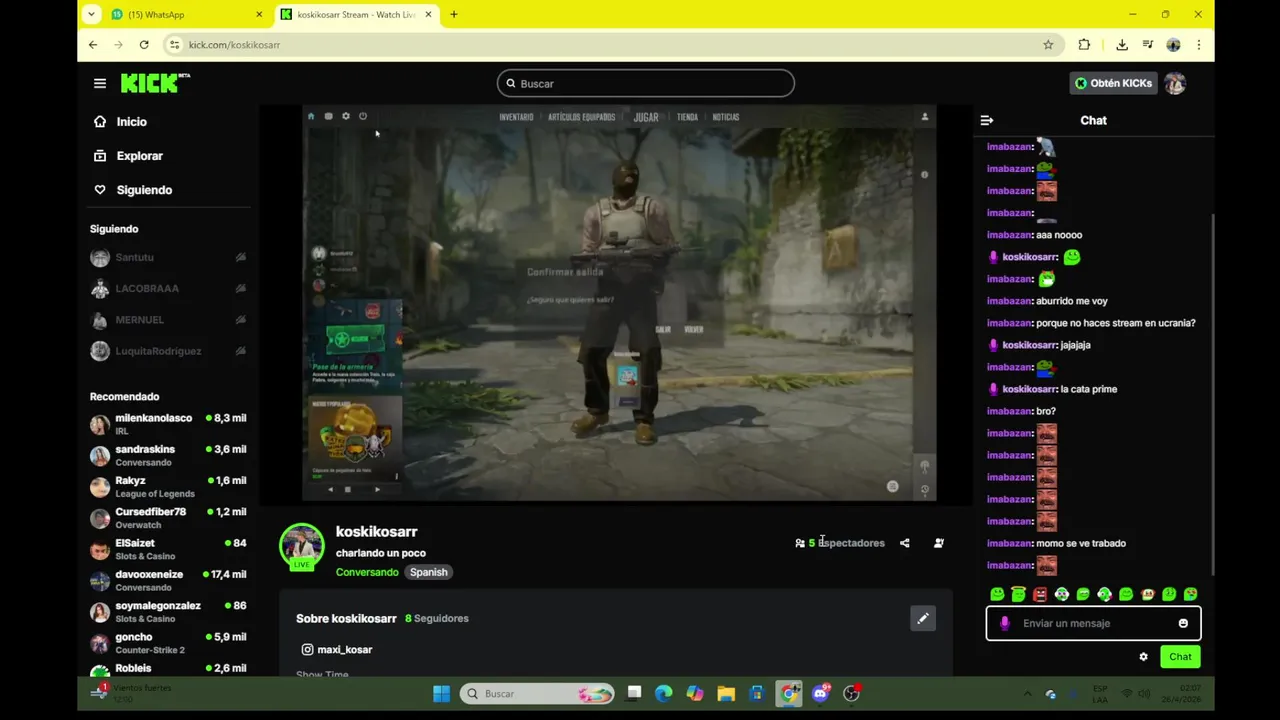Click the chat panel scrollbar

click(1213, 395)
